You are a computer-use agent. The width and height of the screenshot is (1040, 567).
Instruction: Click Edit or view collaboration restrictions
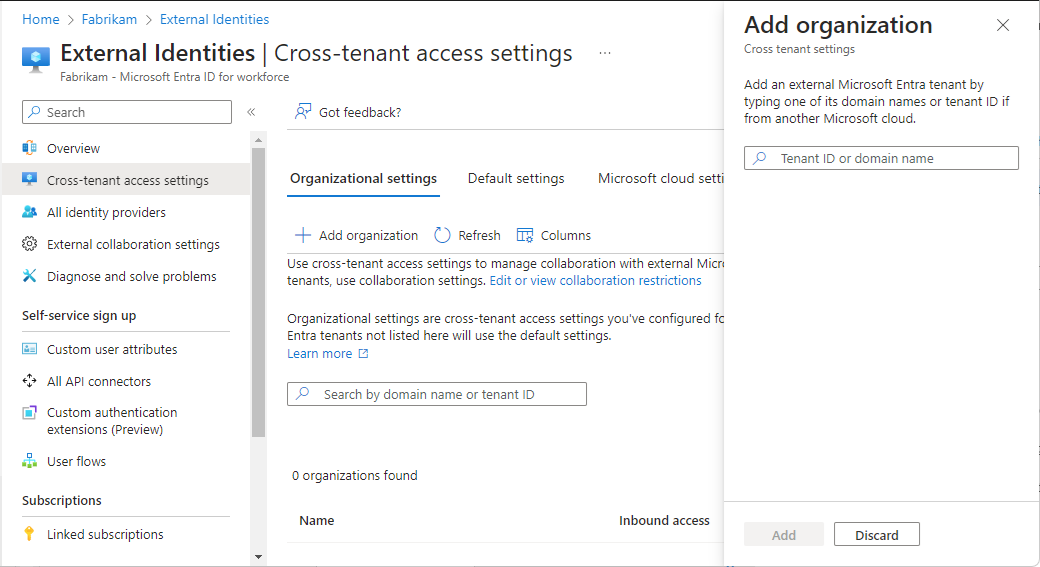click(x=595, y=281)
